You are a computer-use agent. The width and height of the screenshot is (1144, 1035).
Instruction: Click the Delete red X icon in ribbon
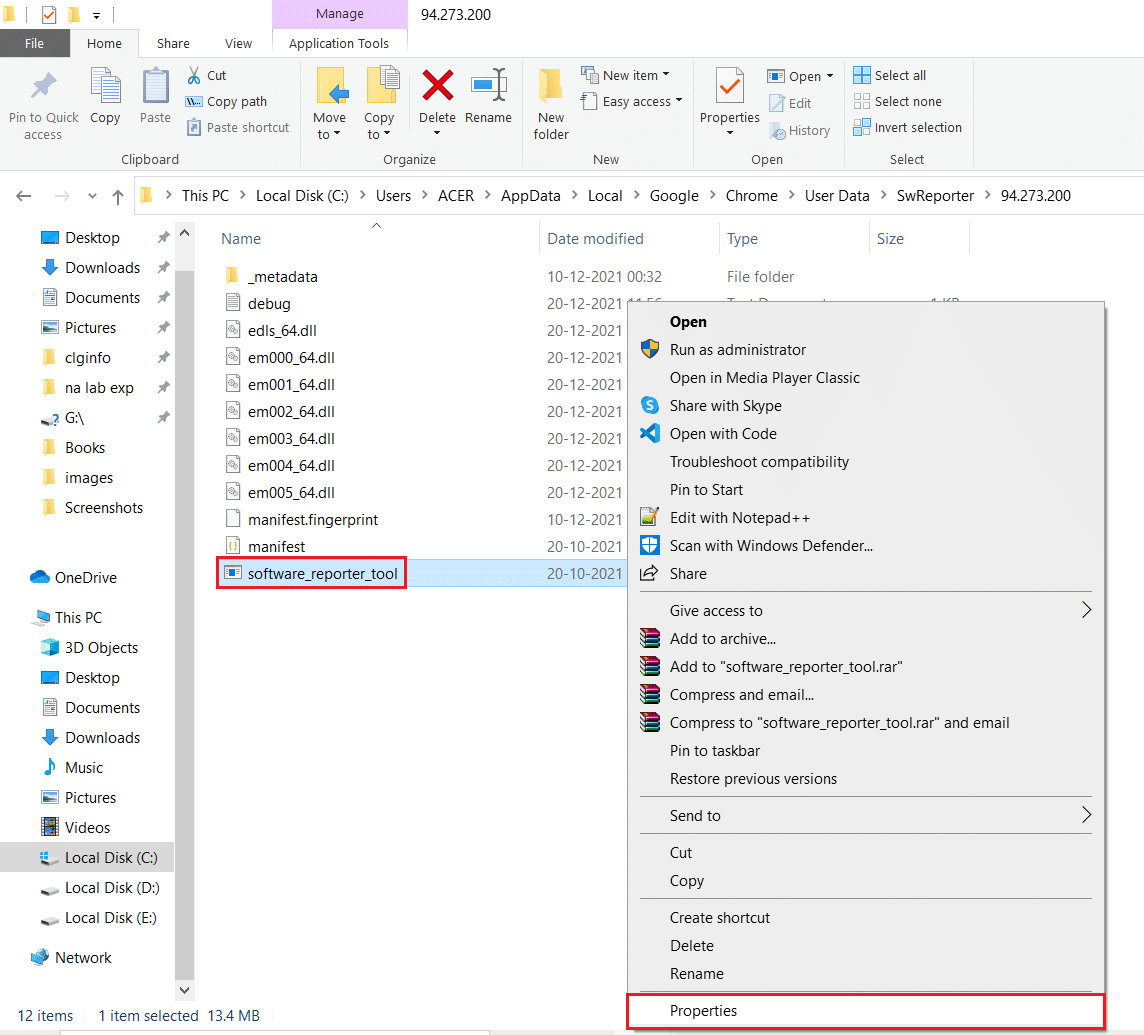coord(437,87)
